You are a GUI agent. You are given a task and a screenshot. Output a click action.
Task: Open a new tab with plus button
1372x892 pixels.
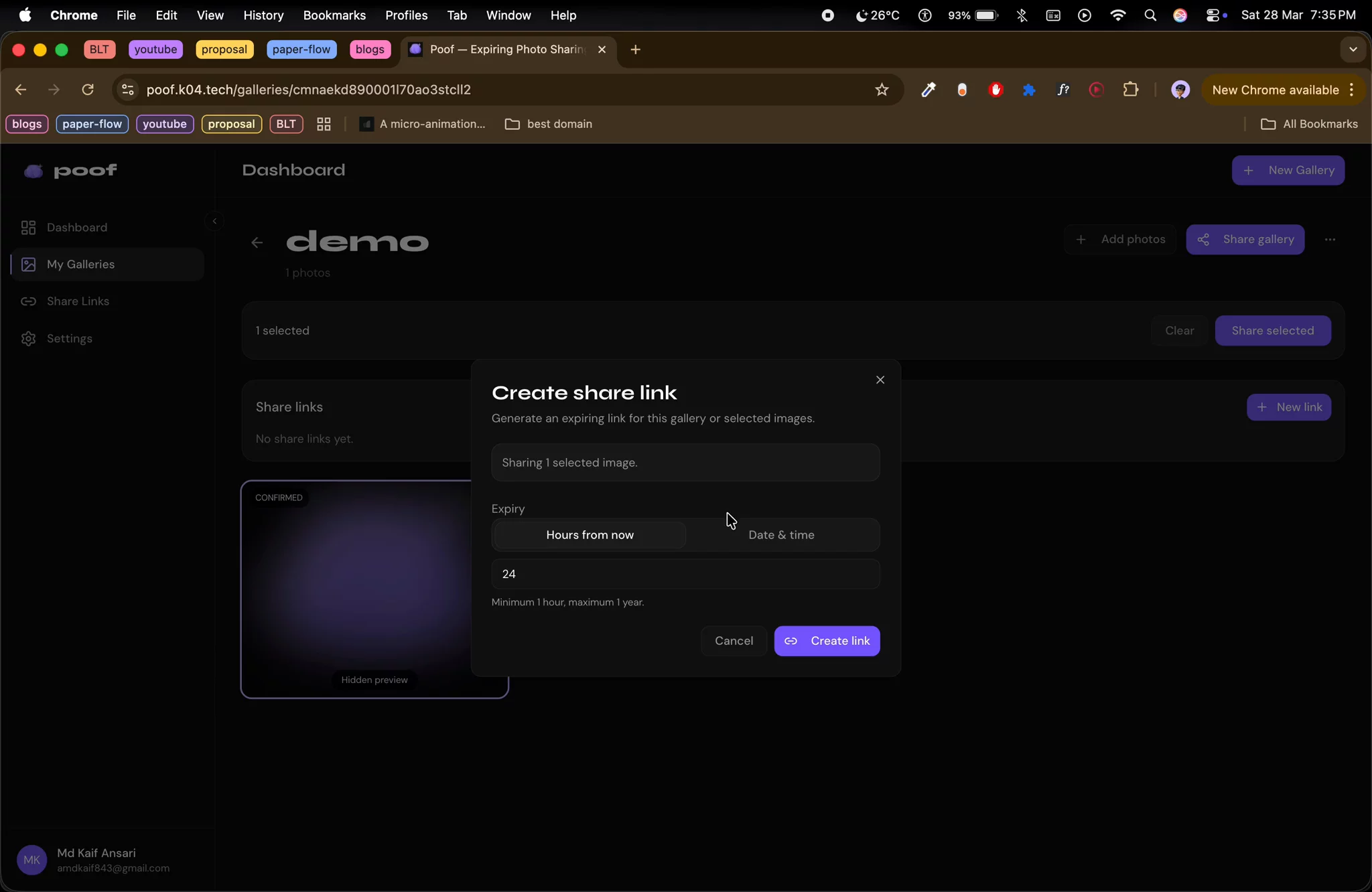[636, 50]
